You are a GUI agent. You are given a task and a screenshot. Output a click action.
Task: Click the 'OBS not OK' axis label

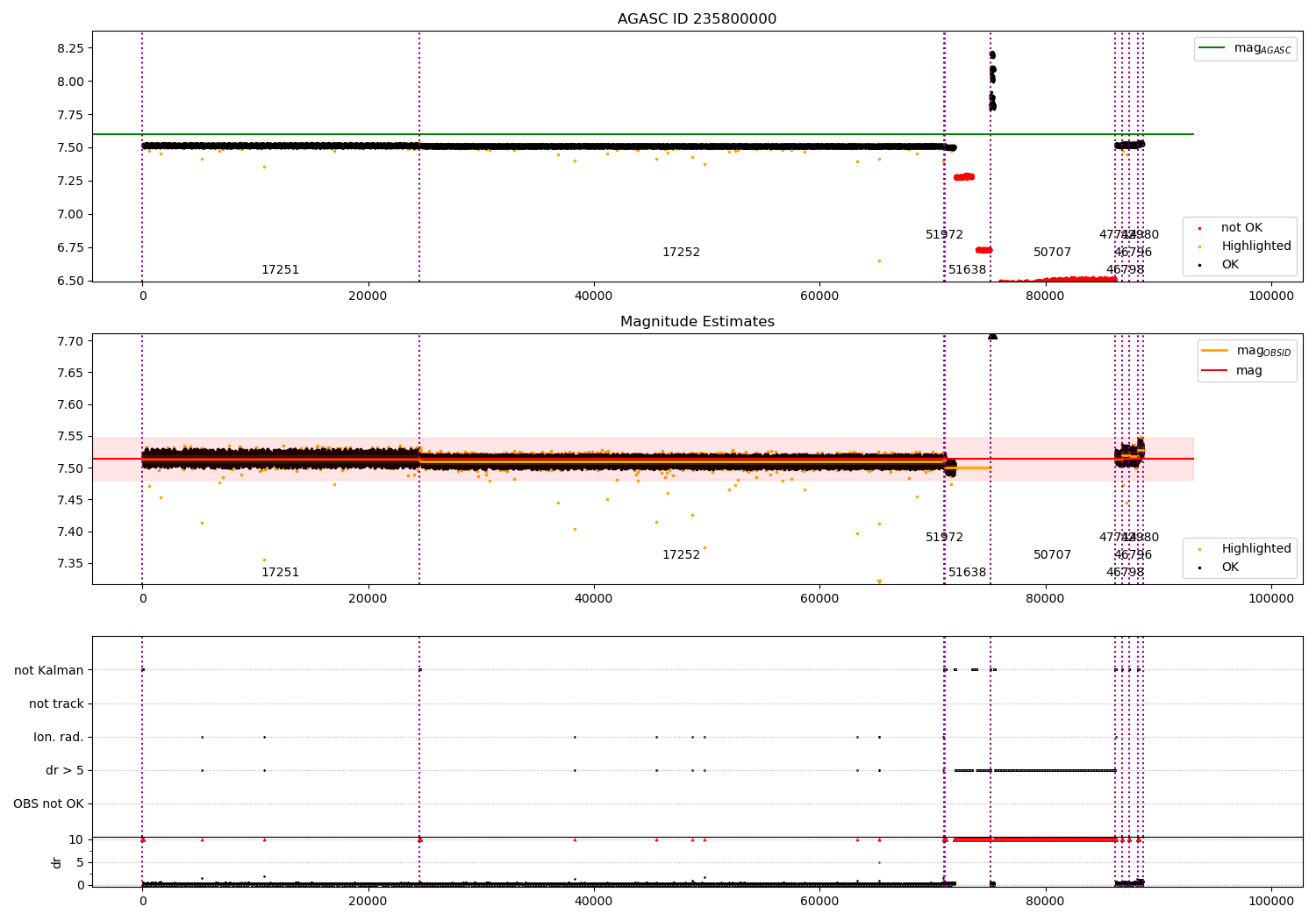click(49, 803)
